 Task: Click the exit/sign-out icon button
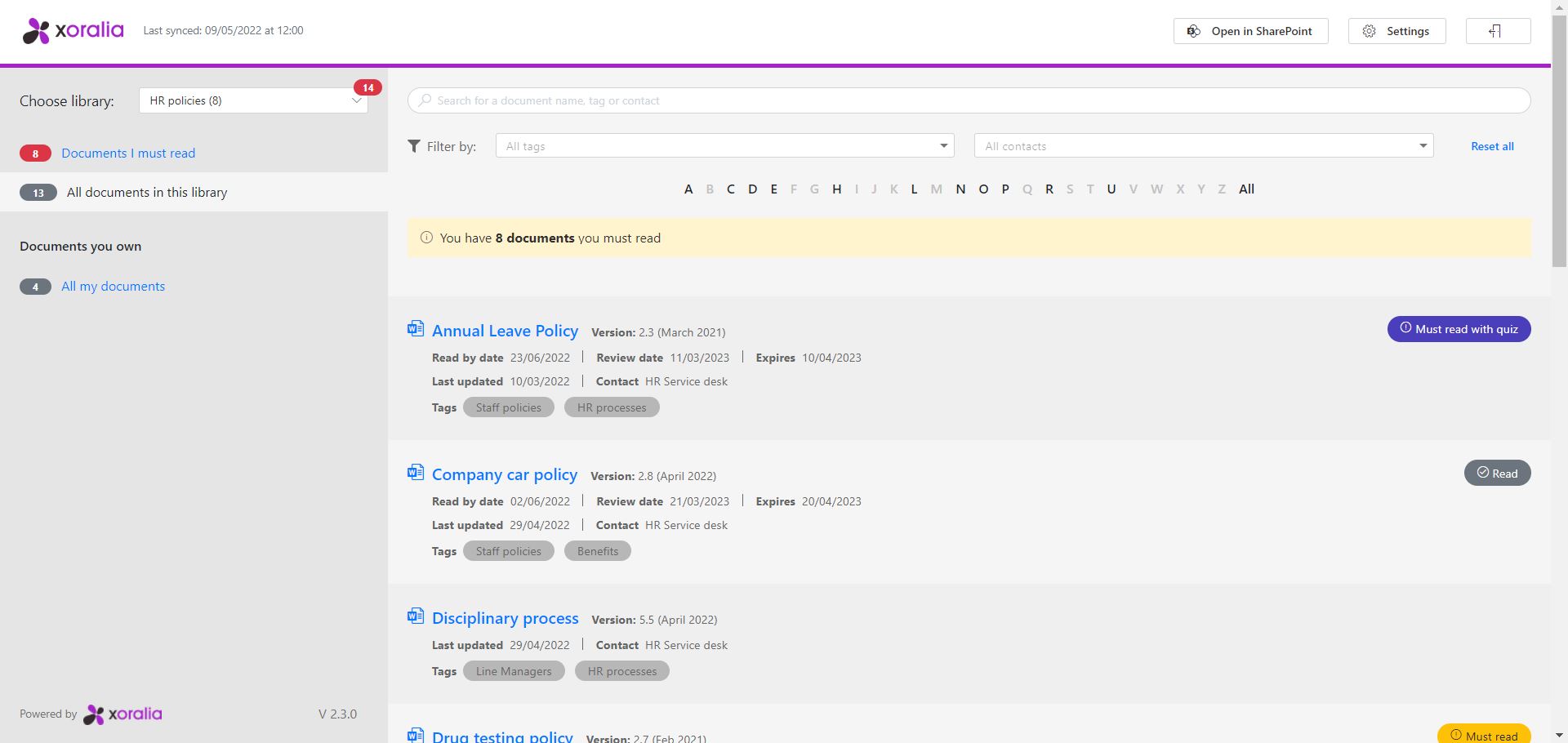coord(1498,31)
